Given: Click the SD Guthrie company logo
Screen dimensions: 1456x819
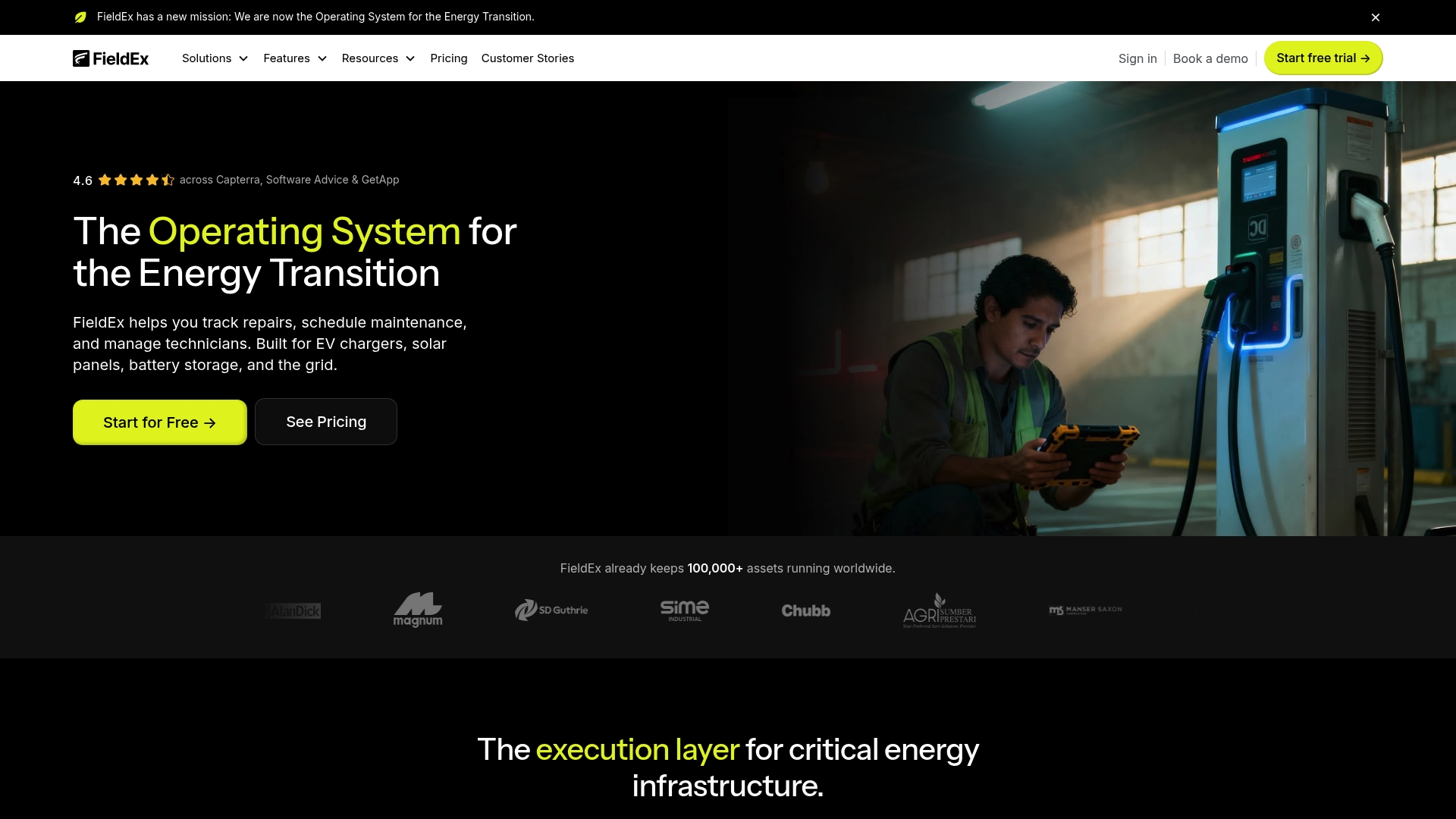Looking at the screenshot, I should 551,610.
